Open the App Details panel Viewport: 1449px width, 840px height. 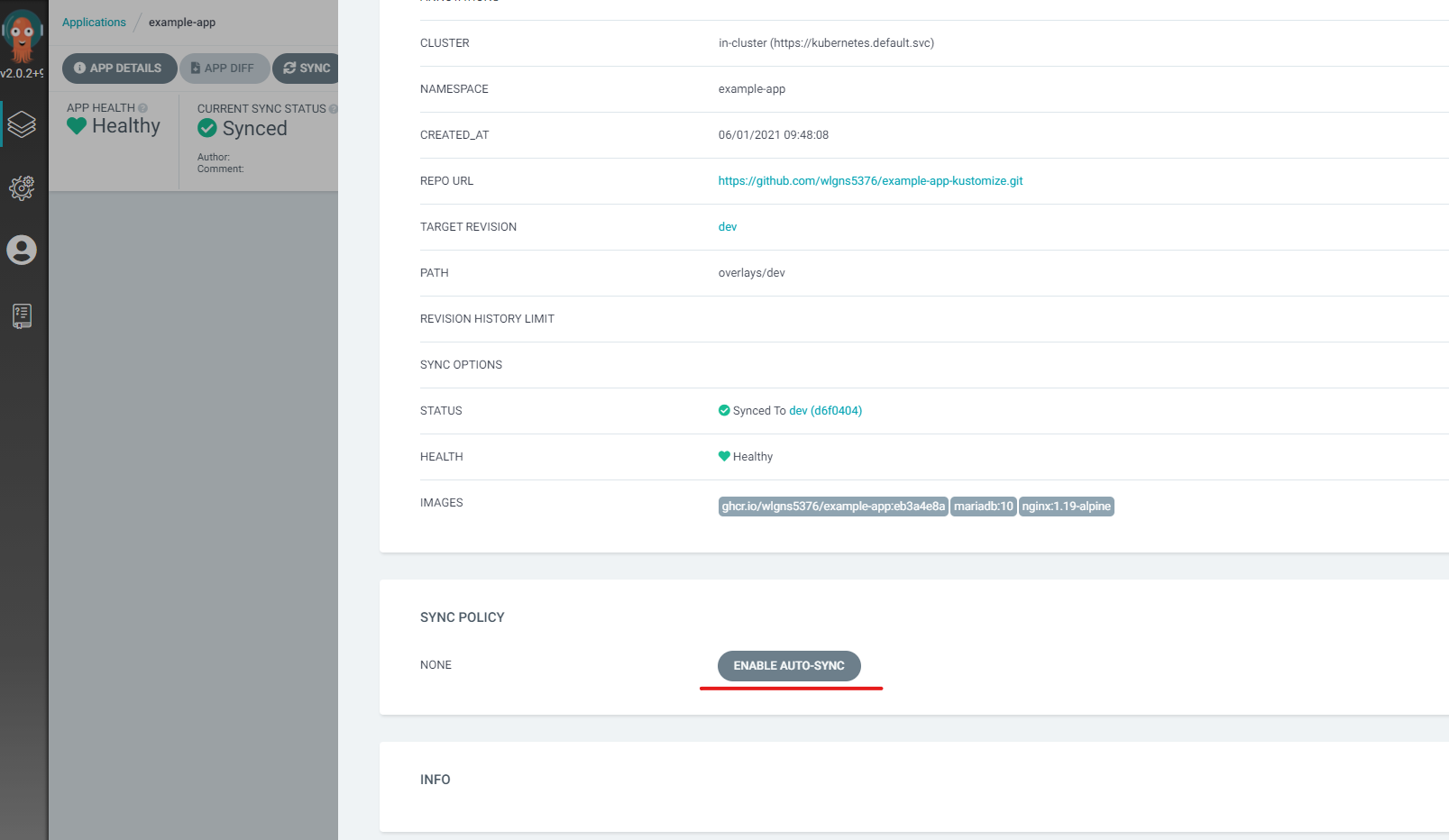118,68
